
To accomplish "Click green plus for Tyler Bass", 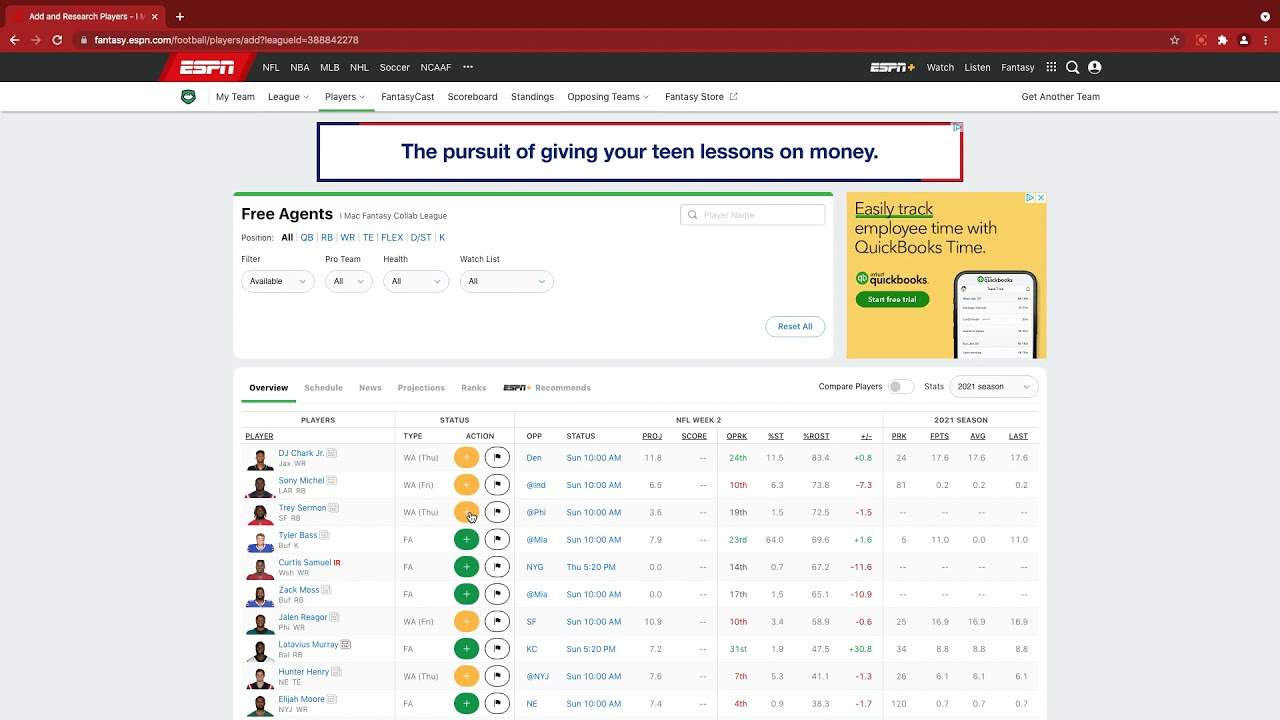I will 466,540.
